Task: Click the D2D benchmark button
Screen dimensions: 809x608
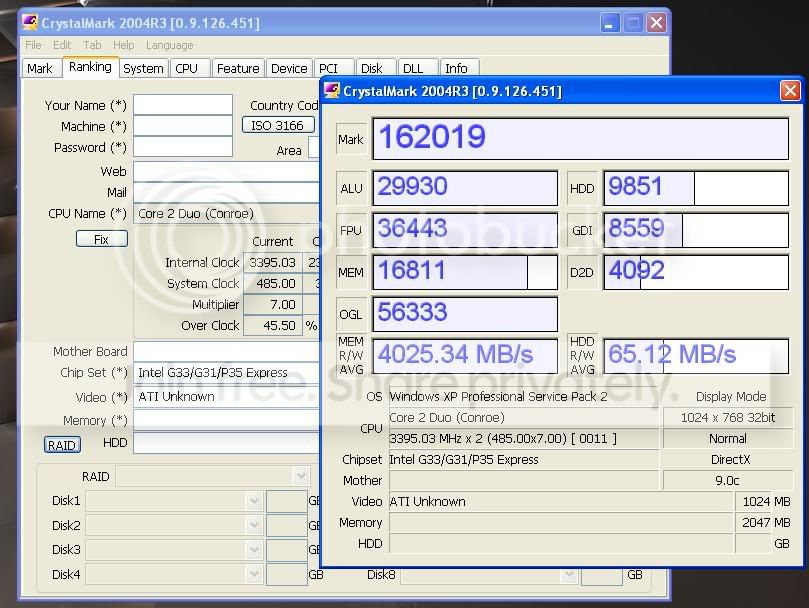Action: coord(583,272)
